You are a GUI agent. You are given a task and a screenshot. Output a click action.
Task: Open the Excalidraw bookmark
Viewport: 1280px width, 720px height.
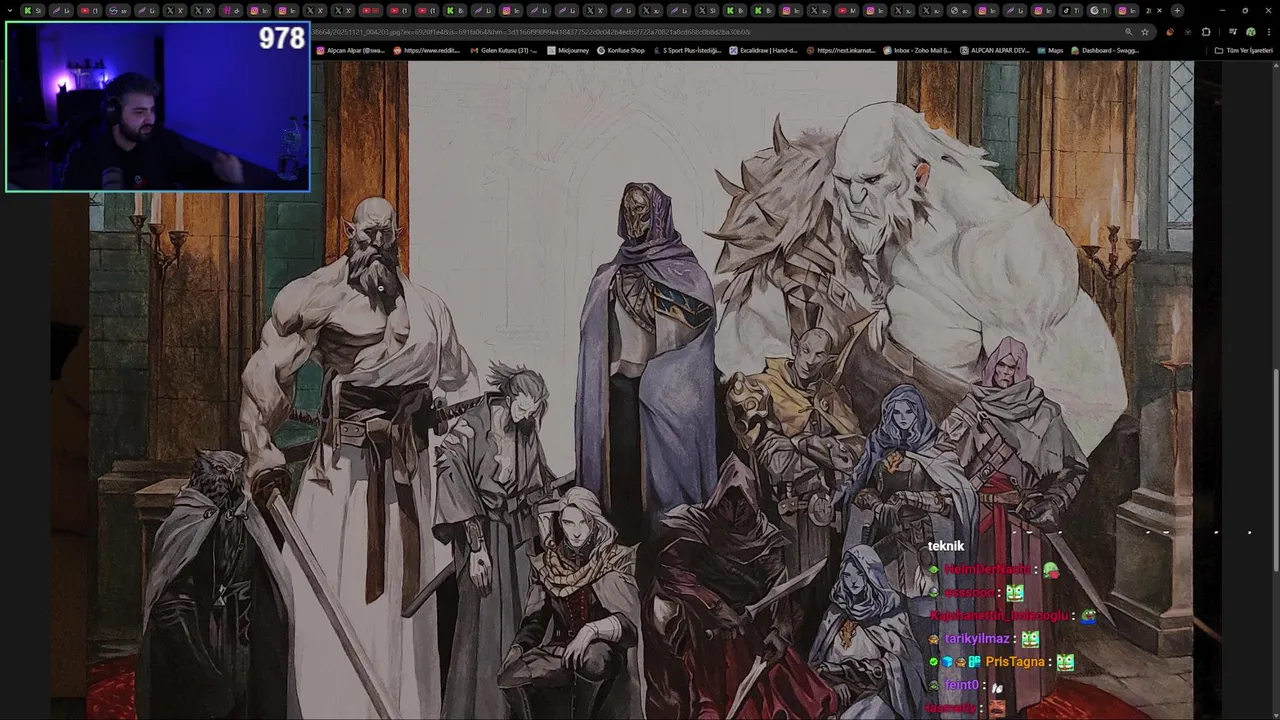pos(763,50)
